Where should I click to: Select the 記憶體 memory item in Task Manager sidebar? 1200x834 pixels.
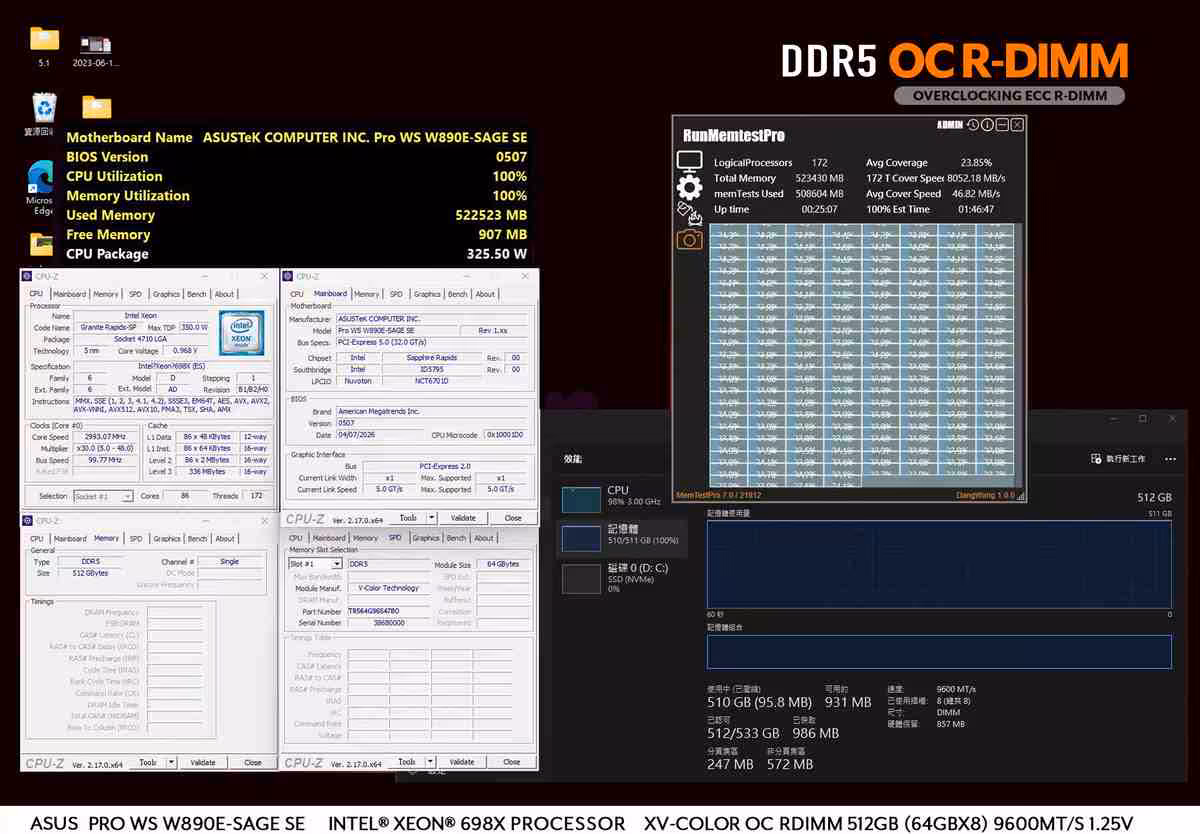622,538
